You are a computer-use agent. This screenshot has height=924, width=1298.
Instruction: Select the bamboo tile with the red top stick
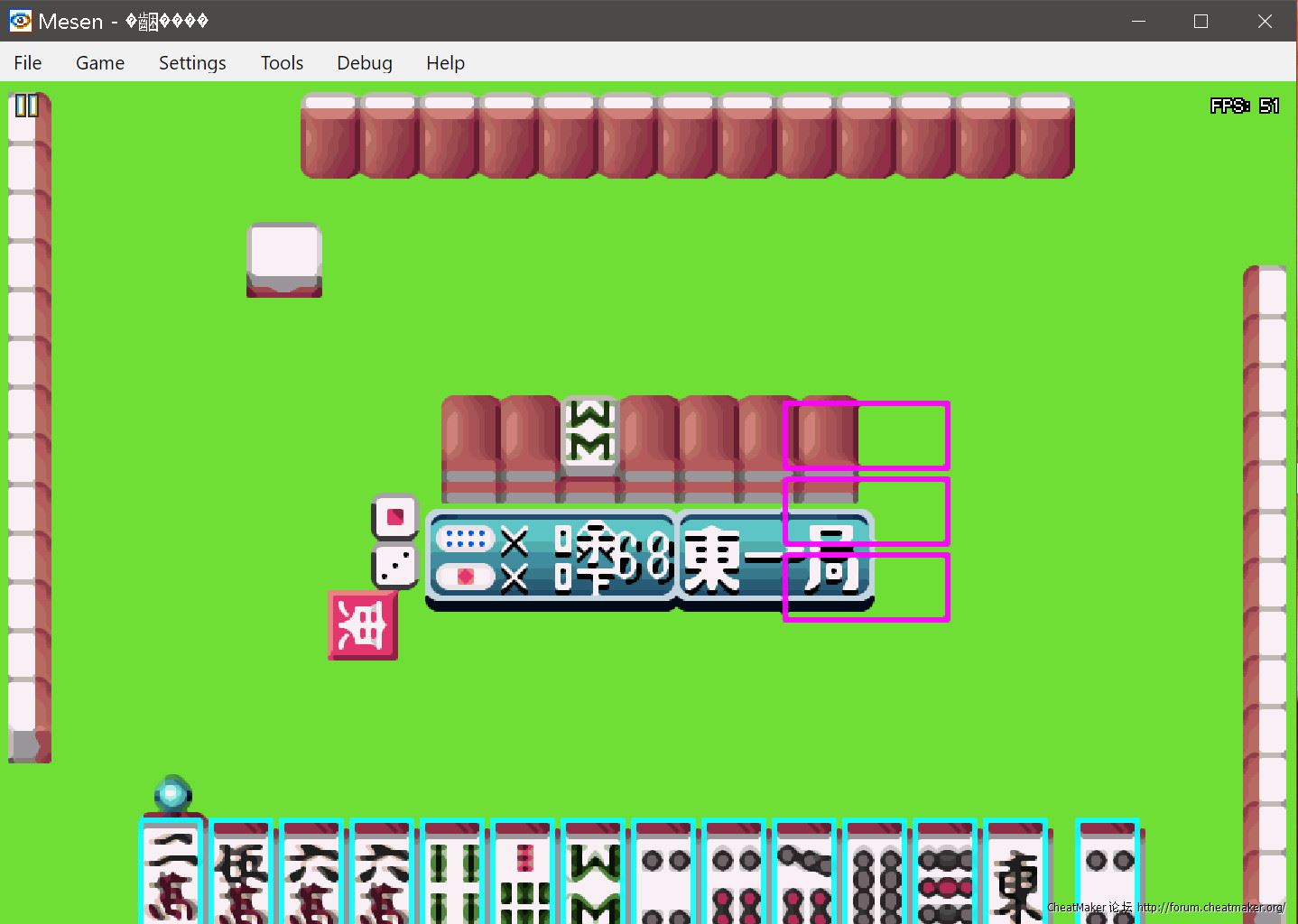[524, 872]
